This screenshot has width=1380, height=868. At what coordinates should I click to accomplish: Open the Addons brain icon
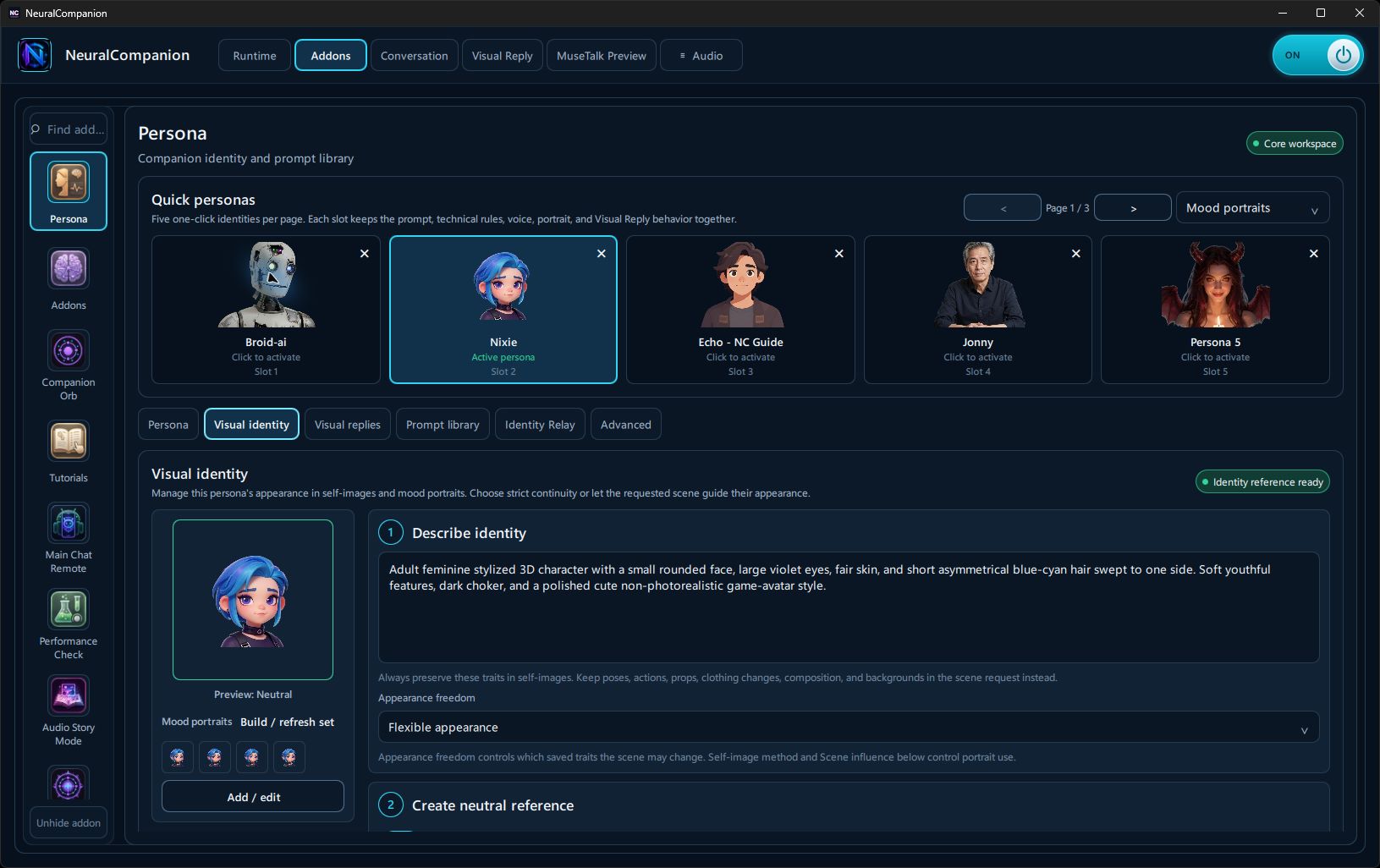pyautogui.click(x=69, y=270)
